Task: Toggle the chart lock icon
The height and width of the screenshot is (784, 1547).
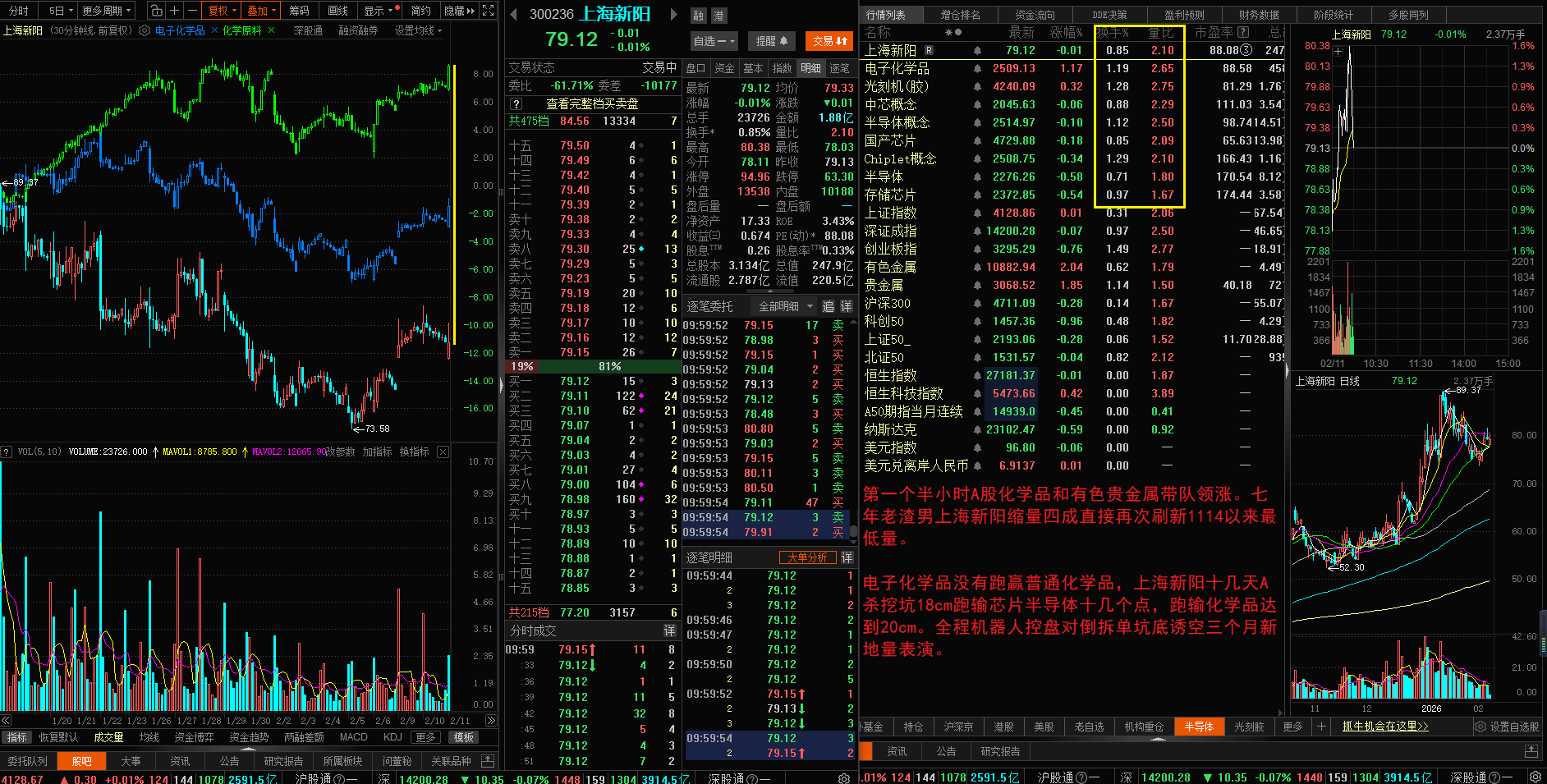Action: pyautogui.click(x=157, y=11)
